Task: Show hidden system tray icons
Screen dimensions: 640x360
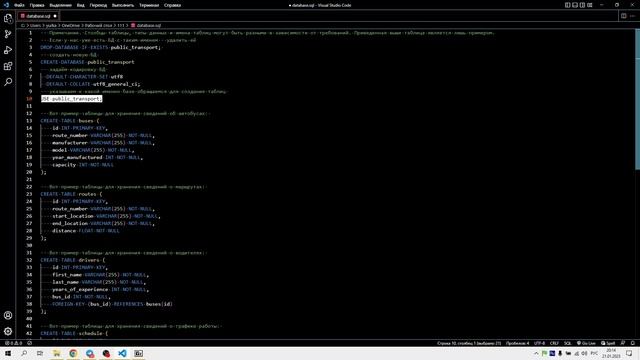Action: (x=536, y=353)
